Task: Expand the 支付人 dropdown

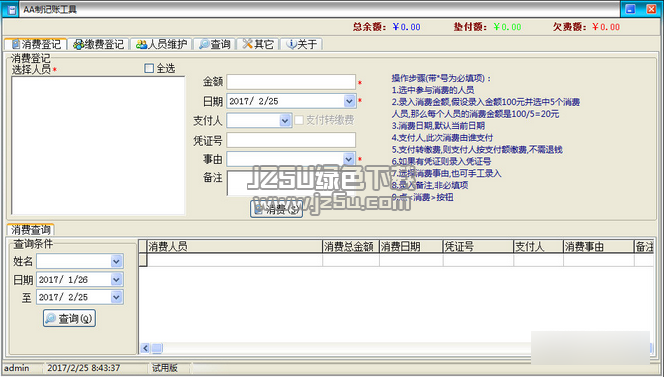Action: tap(285, 121)
